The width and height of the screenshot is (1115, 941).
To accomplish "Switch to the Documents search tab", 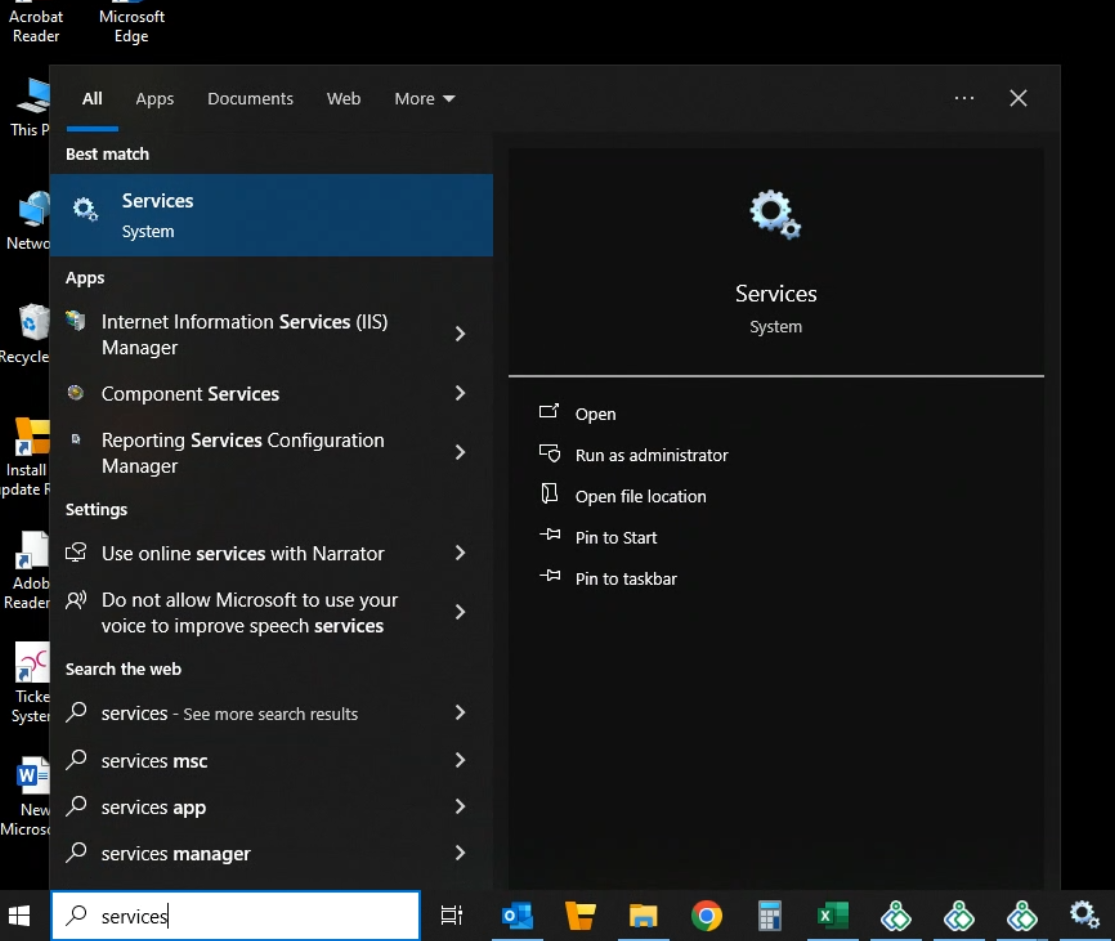I will (250, 99).
